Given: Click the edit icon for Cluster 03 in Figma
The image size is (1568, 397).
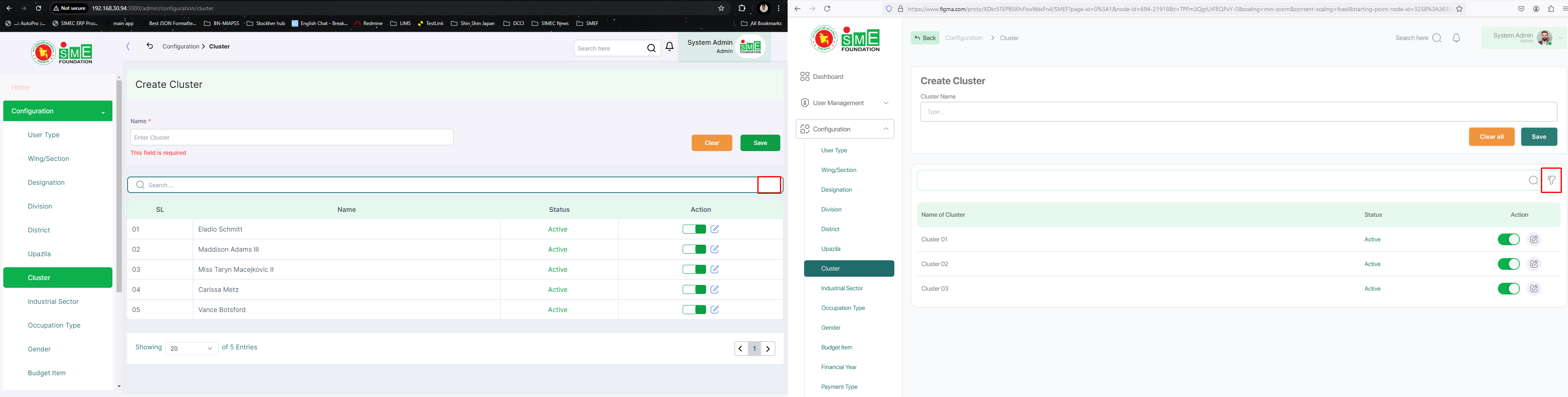Looking at the screenshot, I should [x=1534, y=289].
